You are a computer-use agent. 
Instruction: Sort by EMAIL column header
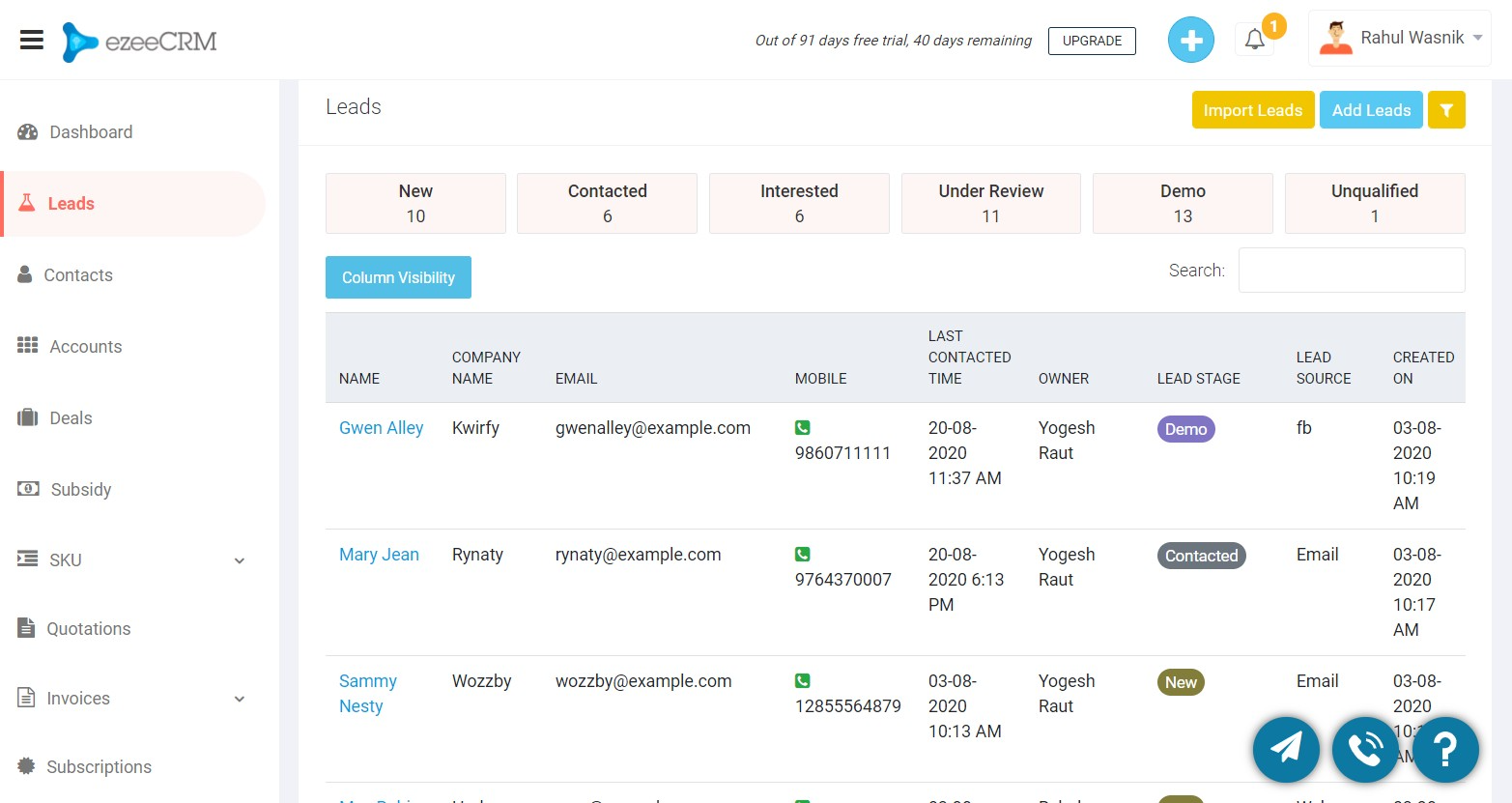[x=576, y=379]
